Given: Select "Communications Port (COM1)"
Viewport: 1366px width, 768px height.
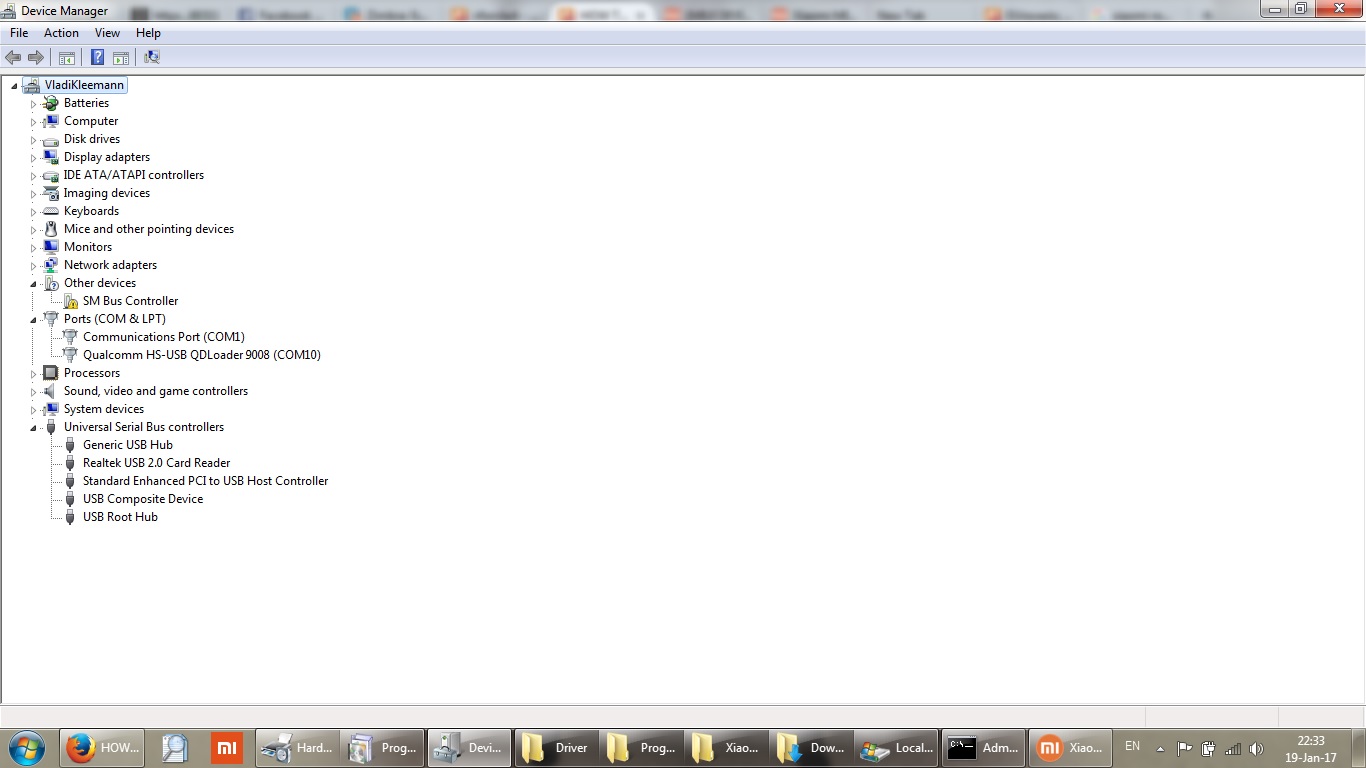Looking at the screenshot, I should (x=164, y=337).
